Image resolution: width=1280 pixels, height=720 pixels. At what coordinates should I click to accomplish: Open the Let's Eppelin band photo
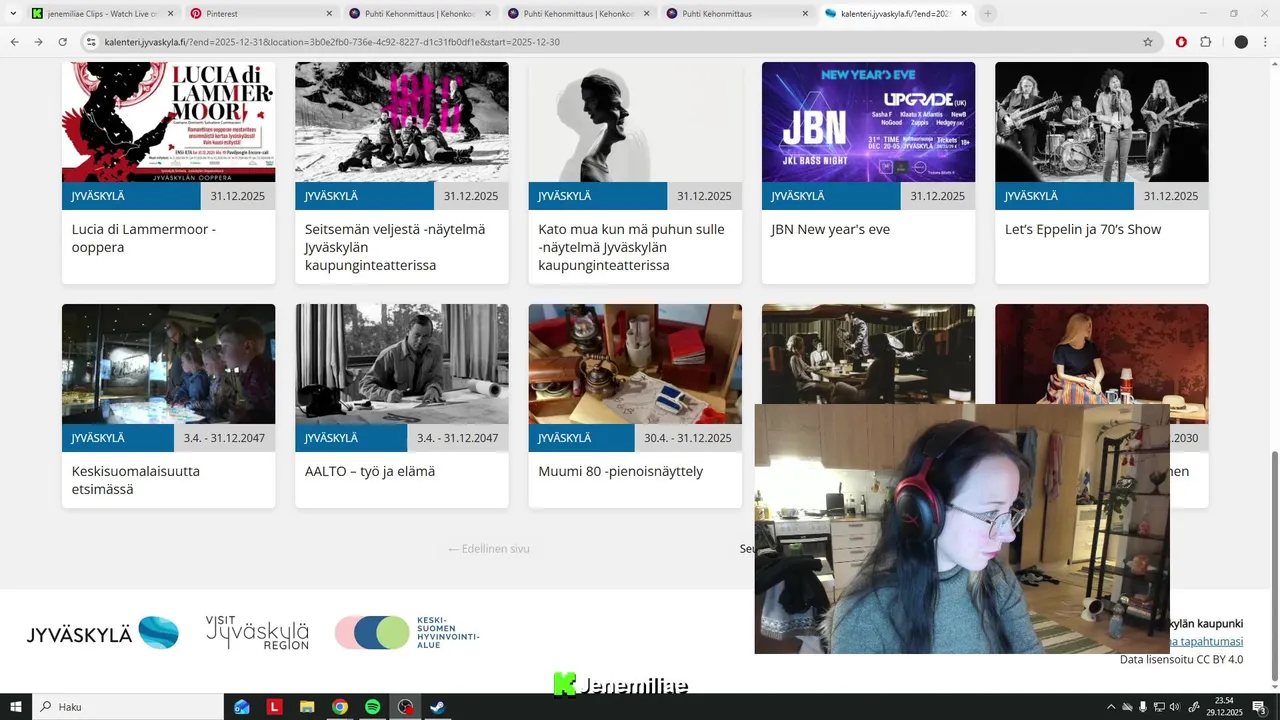pyautogui.click(x=1102, y=122)
